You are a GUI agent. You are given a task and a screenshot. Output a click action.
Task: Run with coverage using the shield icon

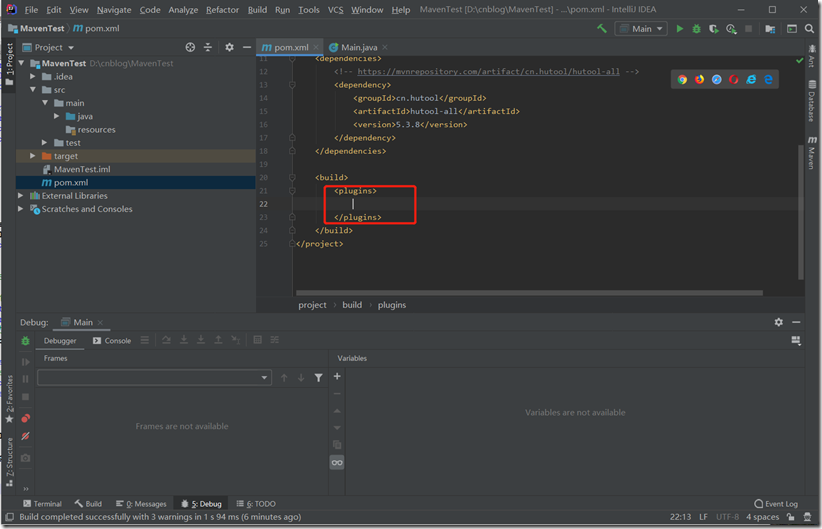(713, 29)
